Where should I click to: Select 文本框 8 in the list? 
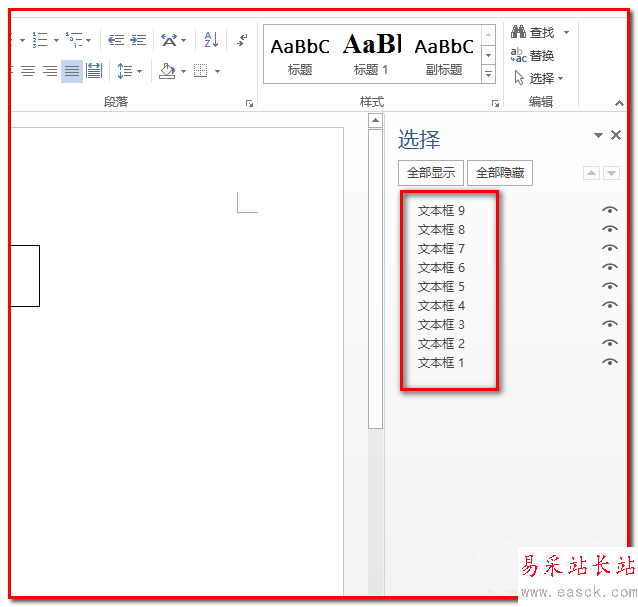(441, 229)
